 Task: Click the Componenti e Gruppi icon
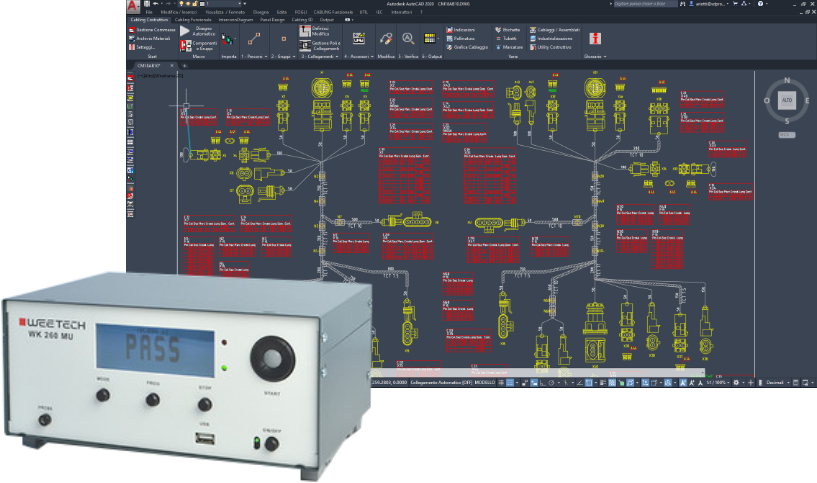pos(186,46)
